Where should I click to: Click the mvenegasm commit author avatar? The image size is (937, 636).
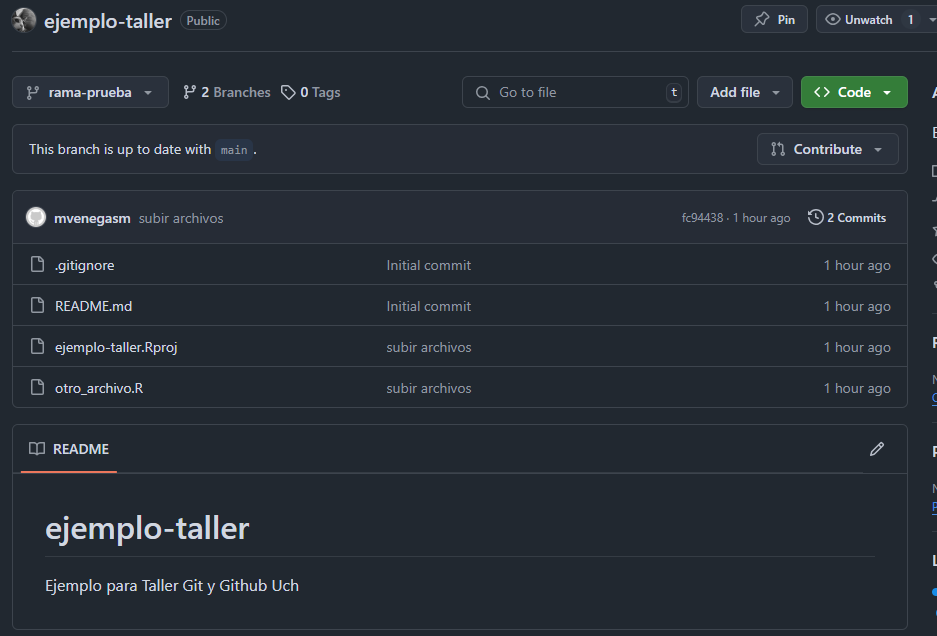click(36, 217)
